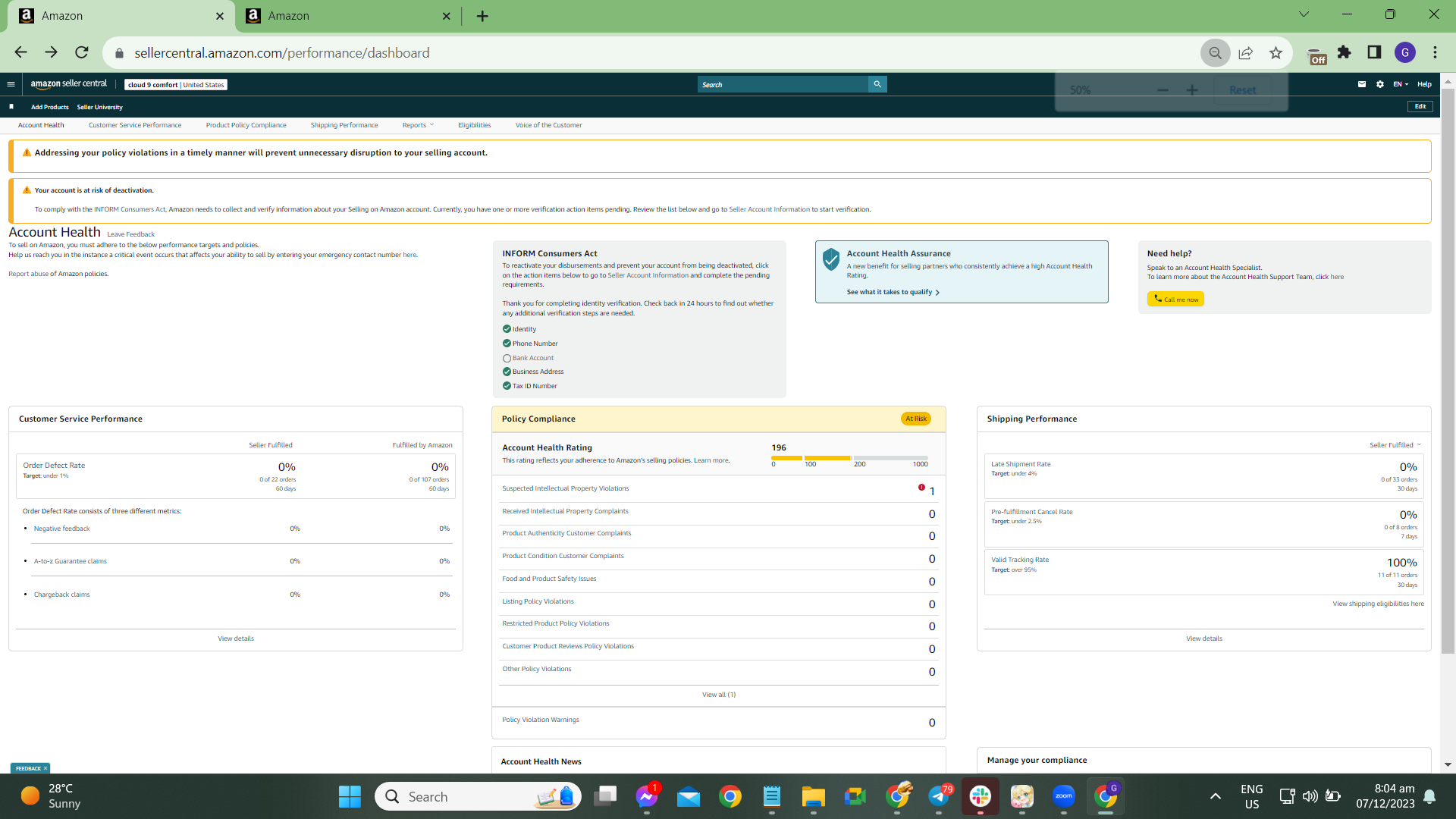Open the Seller Central settings gear
This screenshot has height=819, width=1456.
[x=1380, y=84]
